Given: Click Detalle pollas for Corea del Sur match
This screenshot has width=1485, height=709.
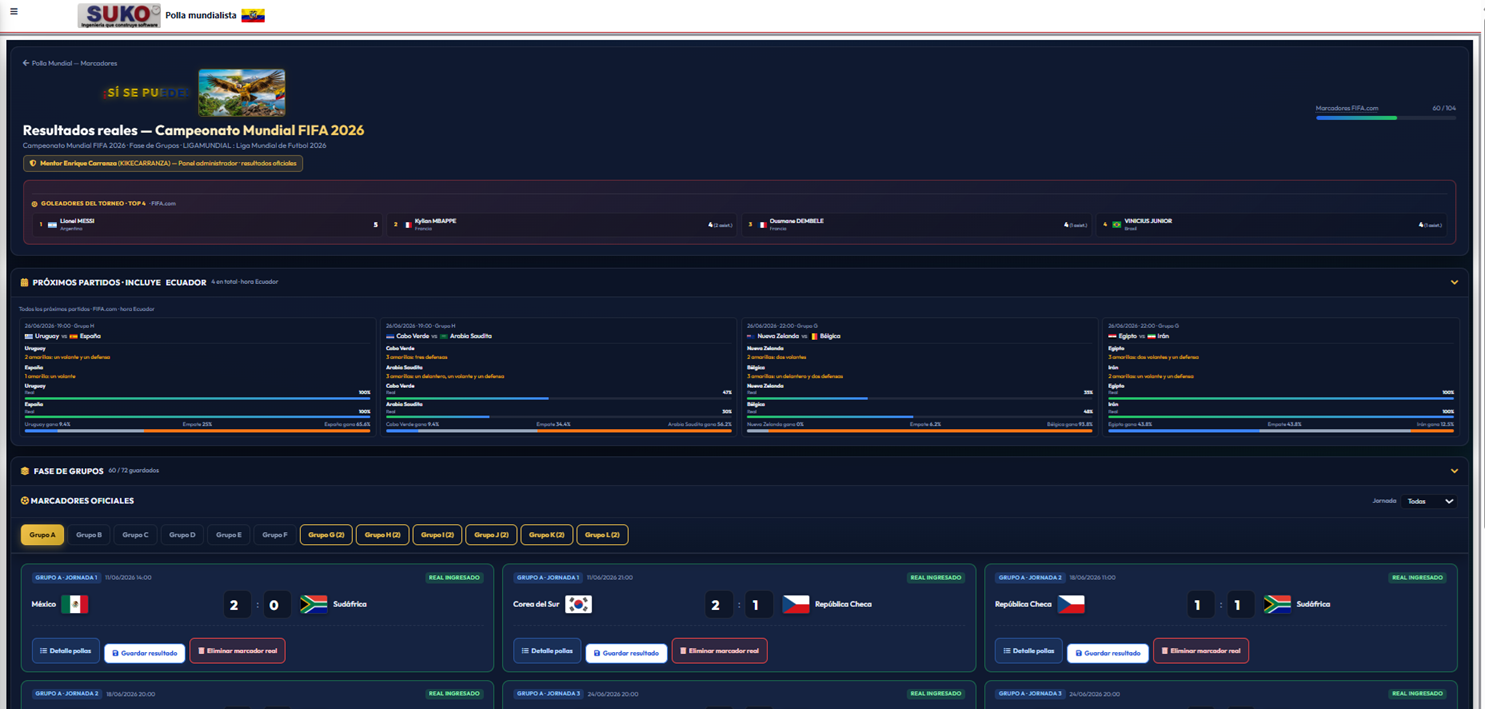Looking at the screenshot, I should [547, 651].
